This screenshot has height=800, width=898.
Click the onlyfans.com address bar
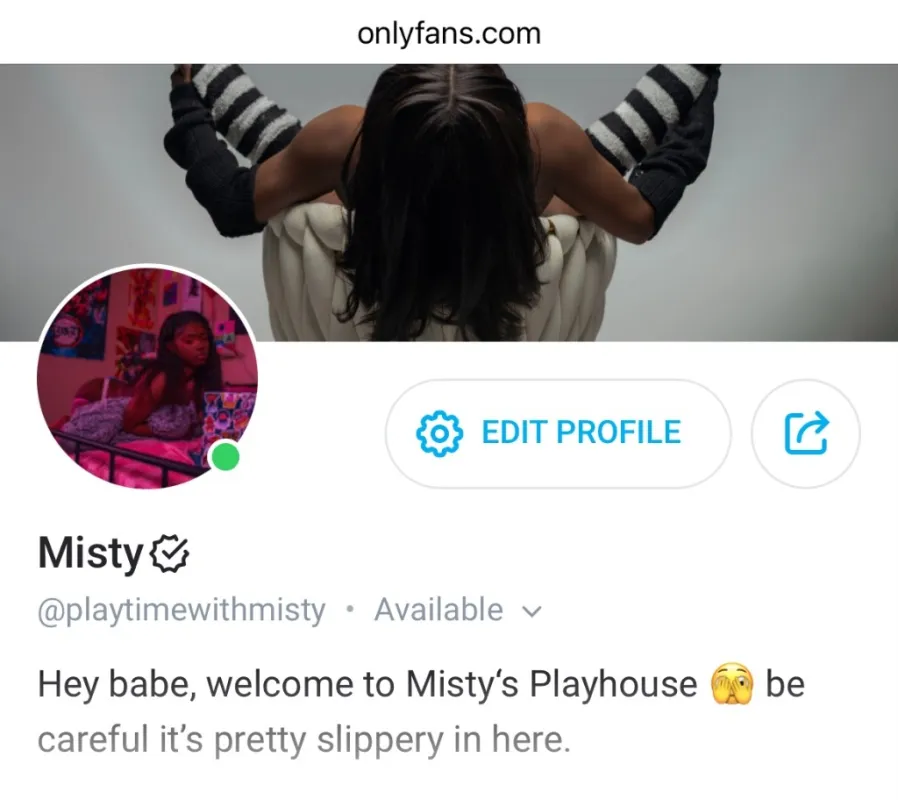point(449,33)
